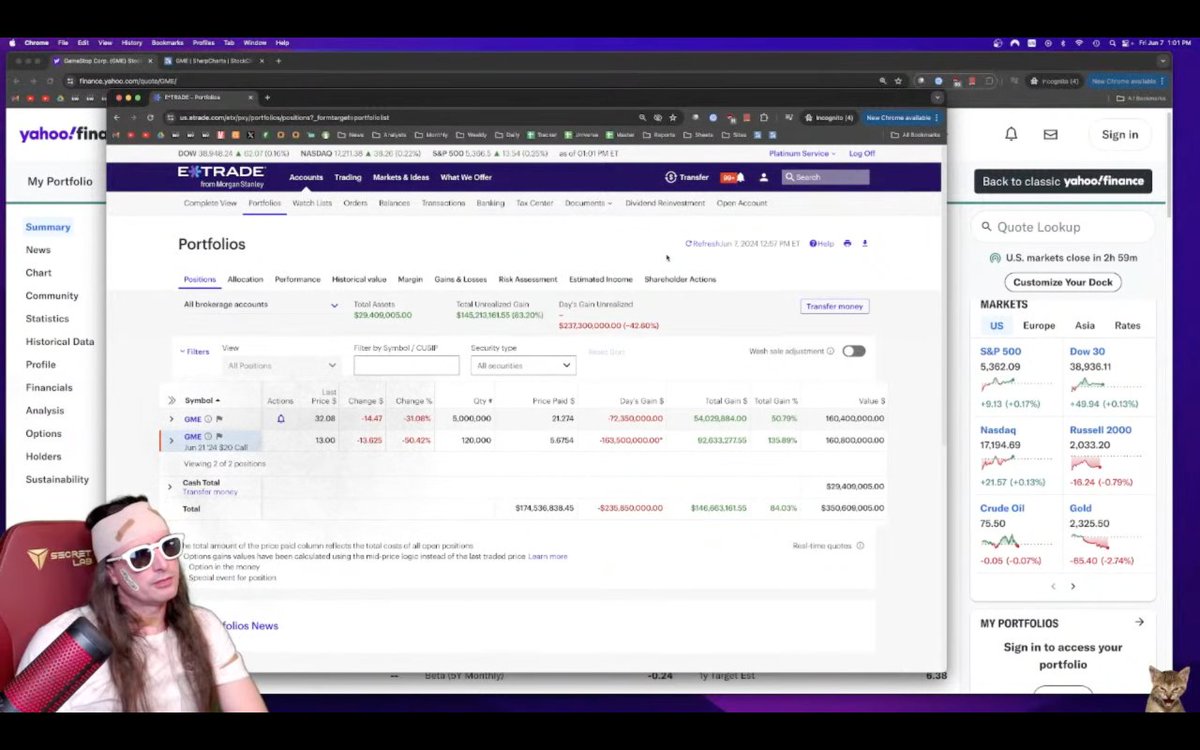This screenshot has height=750, width=1200.
Task: Click the alert bell in GME stock row
Action: pos(280,418)
